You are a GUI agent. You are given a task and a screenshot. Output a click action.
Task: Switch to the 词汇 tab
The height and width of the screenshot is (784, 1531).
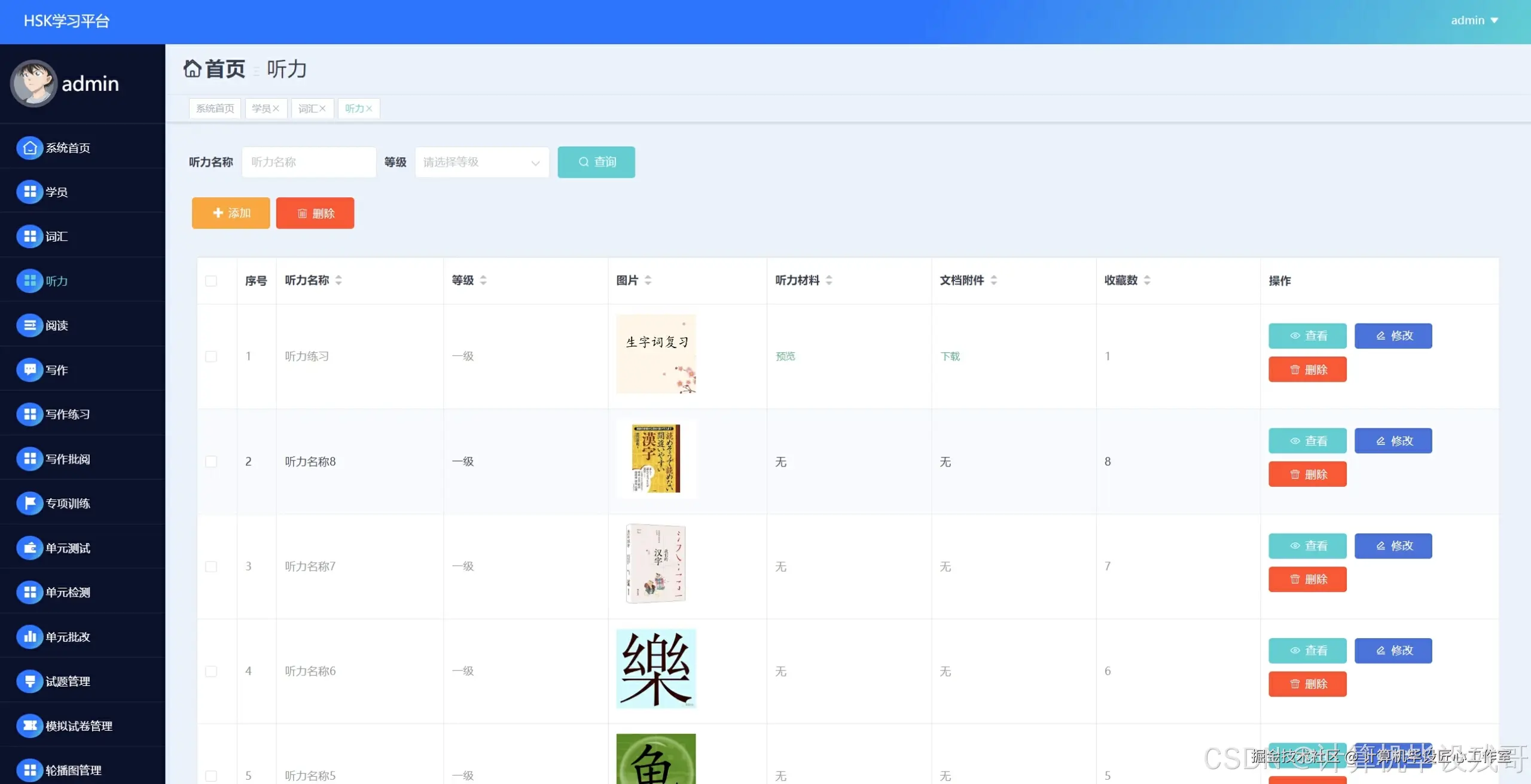[x=307, y=108]
